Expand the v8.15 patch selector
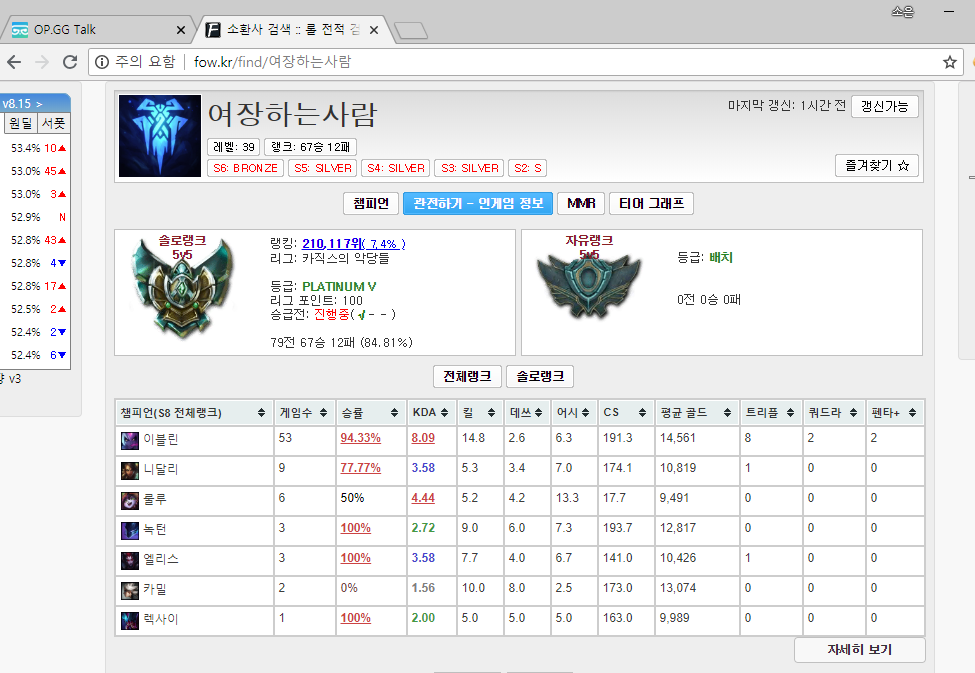The width and height of the screenshot is (975, 673). (22, 102)
